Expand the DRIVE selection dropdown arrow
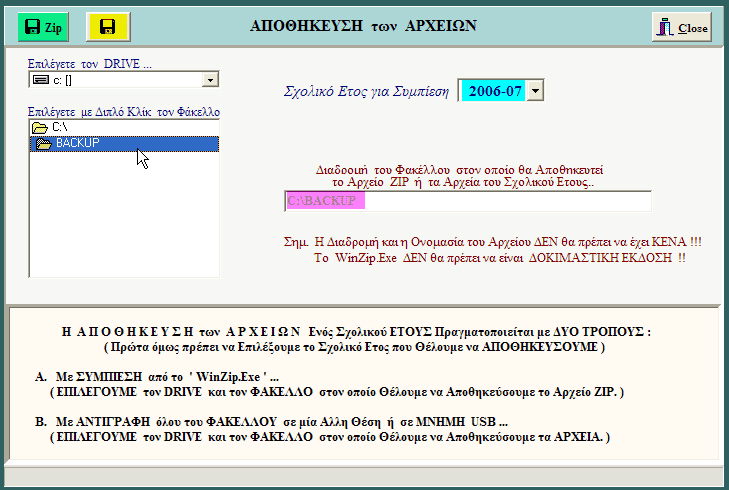 click(x=210, y=79)
